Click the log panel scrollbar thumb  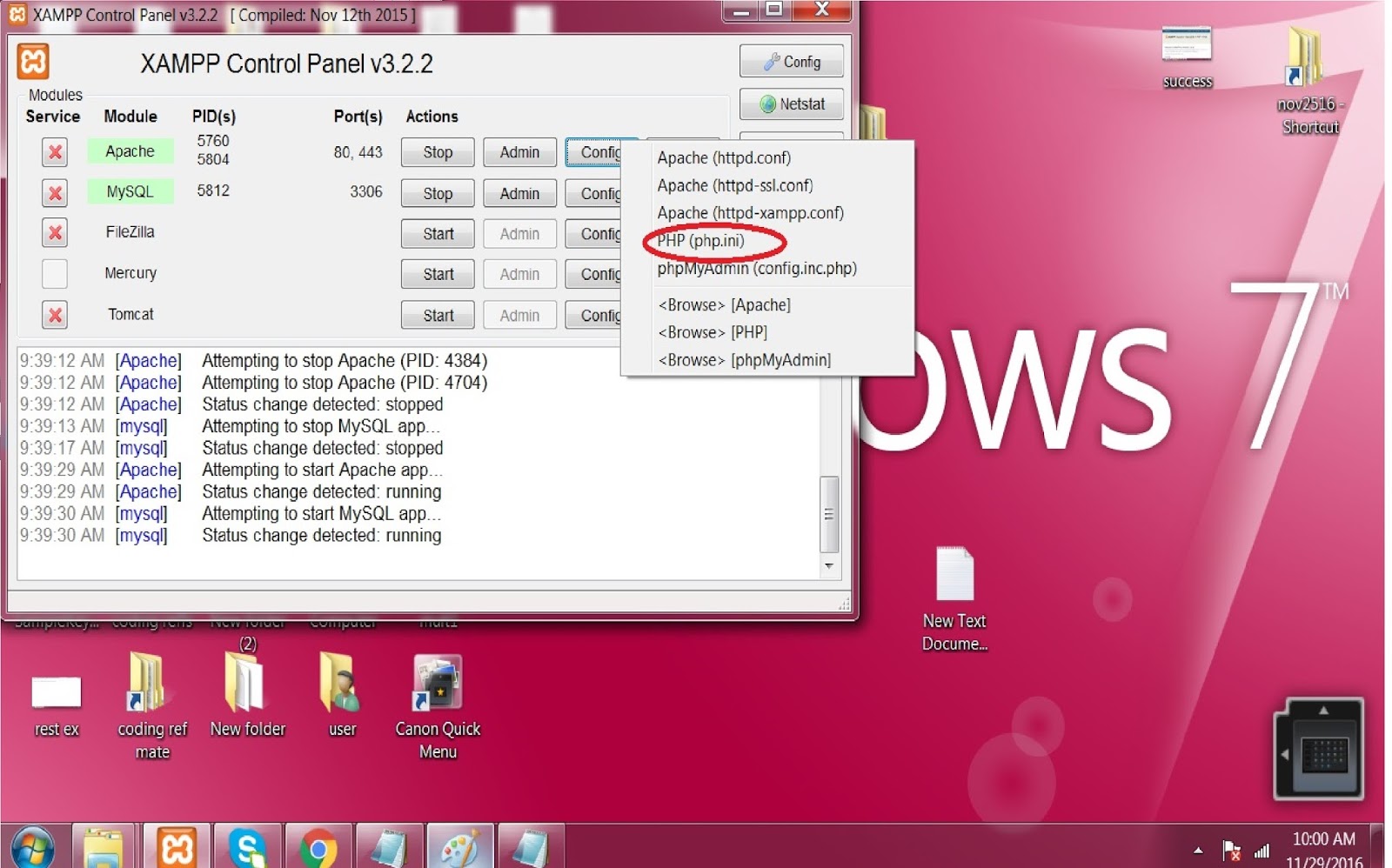coord(829,514)
